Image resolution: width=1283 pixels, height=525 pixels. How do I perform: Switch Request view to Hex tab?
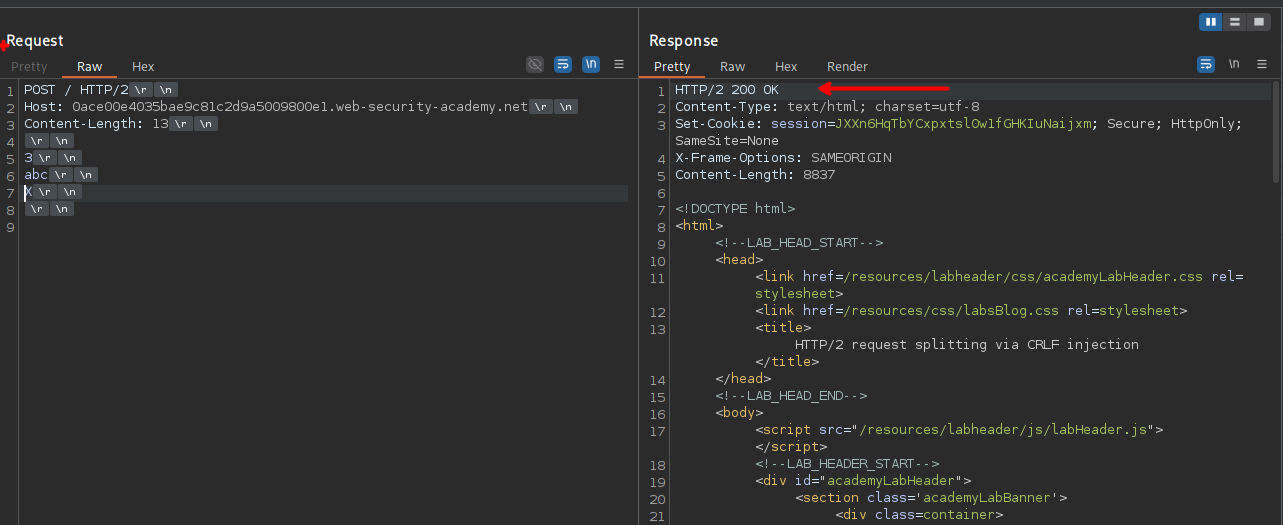(143, 67)
